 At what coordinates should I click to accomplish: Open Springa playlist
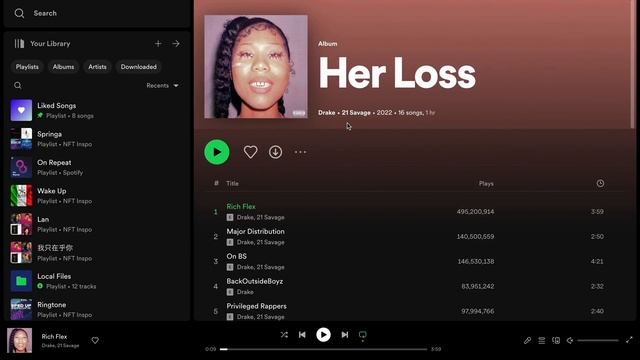pyautogui.click(x=97, y=139)
